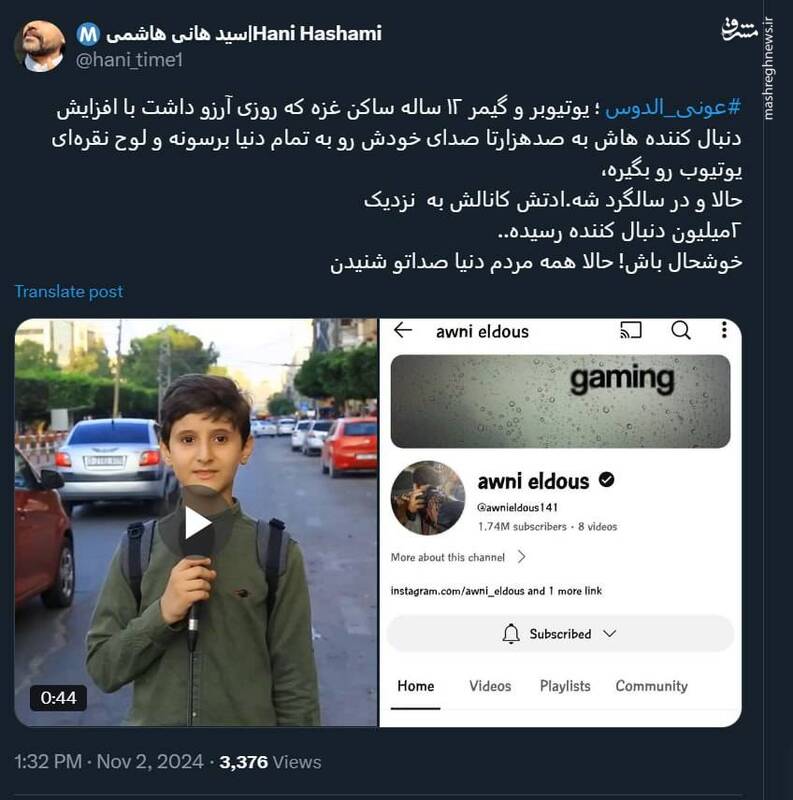Click the notification bell on Subscribed
Viewport: 793px width, 800px height.
[x=511, y=634]
